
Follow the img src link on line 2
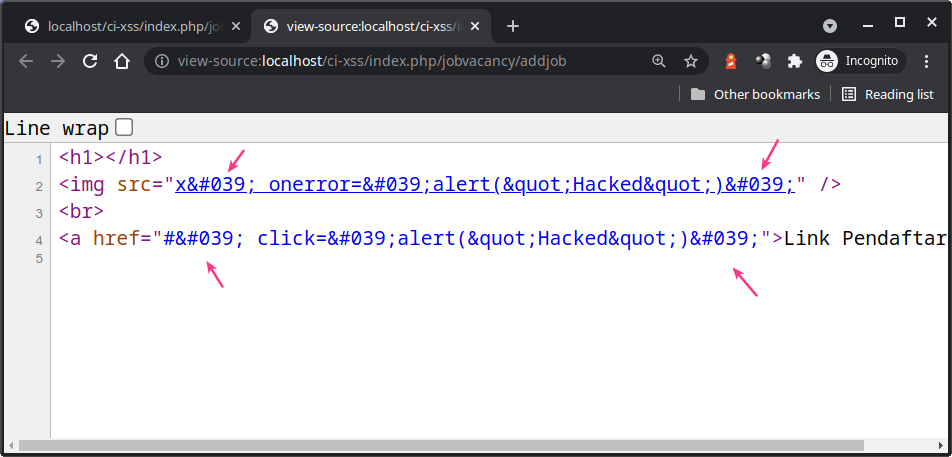(x=484, y=184)
